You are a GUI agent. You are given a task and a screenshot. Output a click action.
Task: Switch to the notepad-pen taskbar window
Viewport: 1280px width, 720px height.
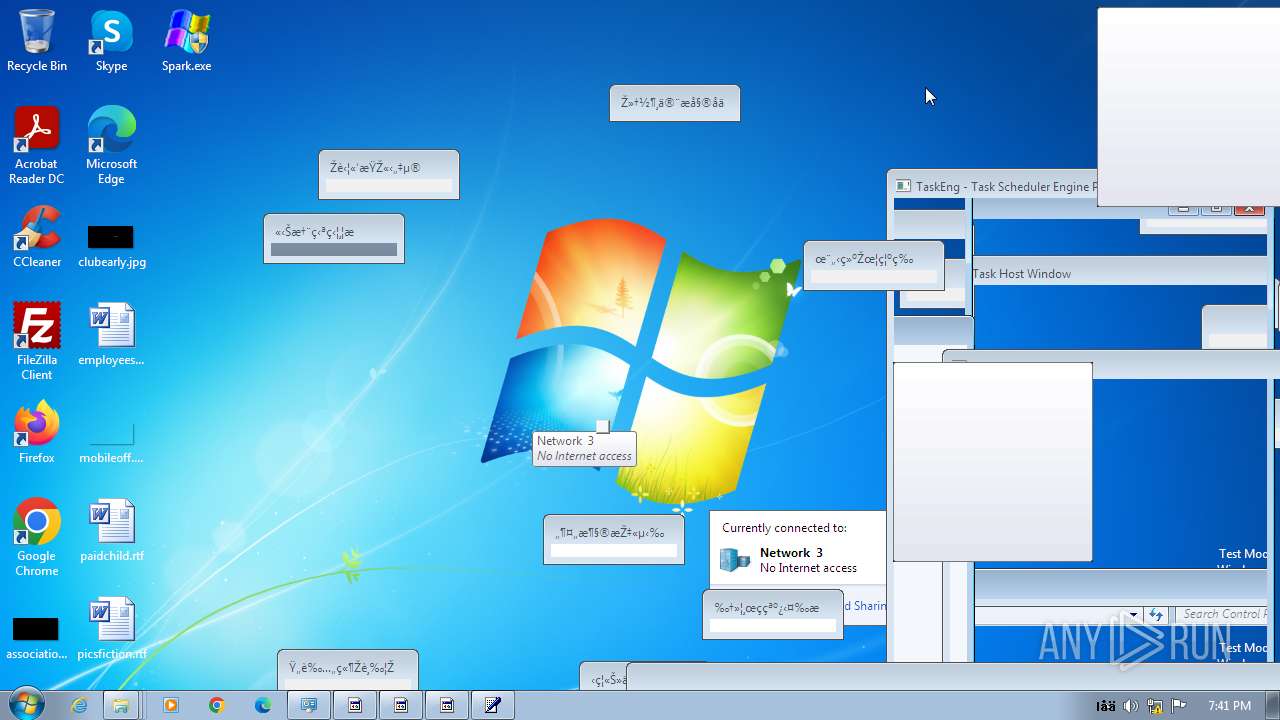coord(493,705)
